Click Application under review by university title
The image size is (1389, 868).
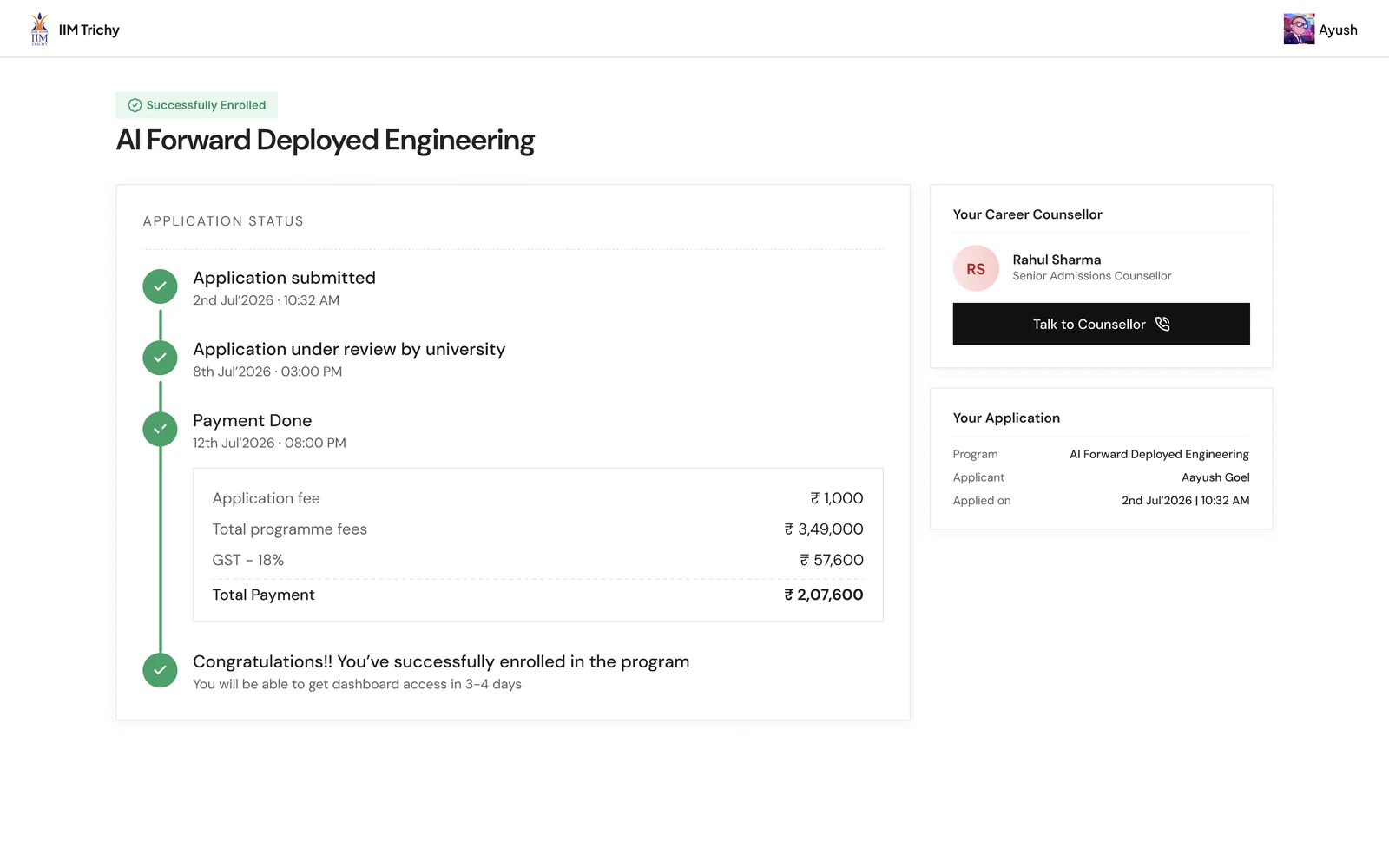[349, 349]
